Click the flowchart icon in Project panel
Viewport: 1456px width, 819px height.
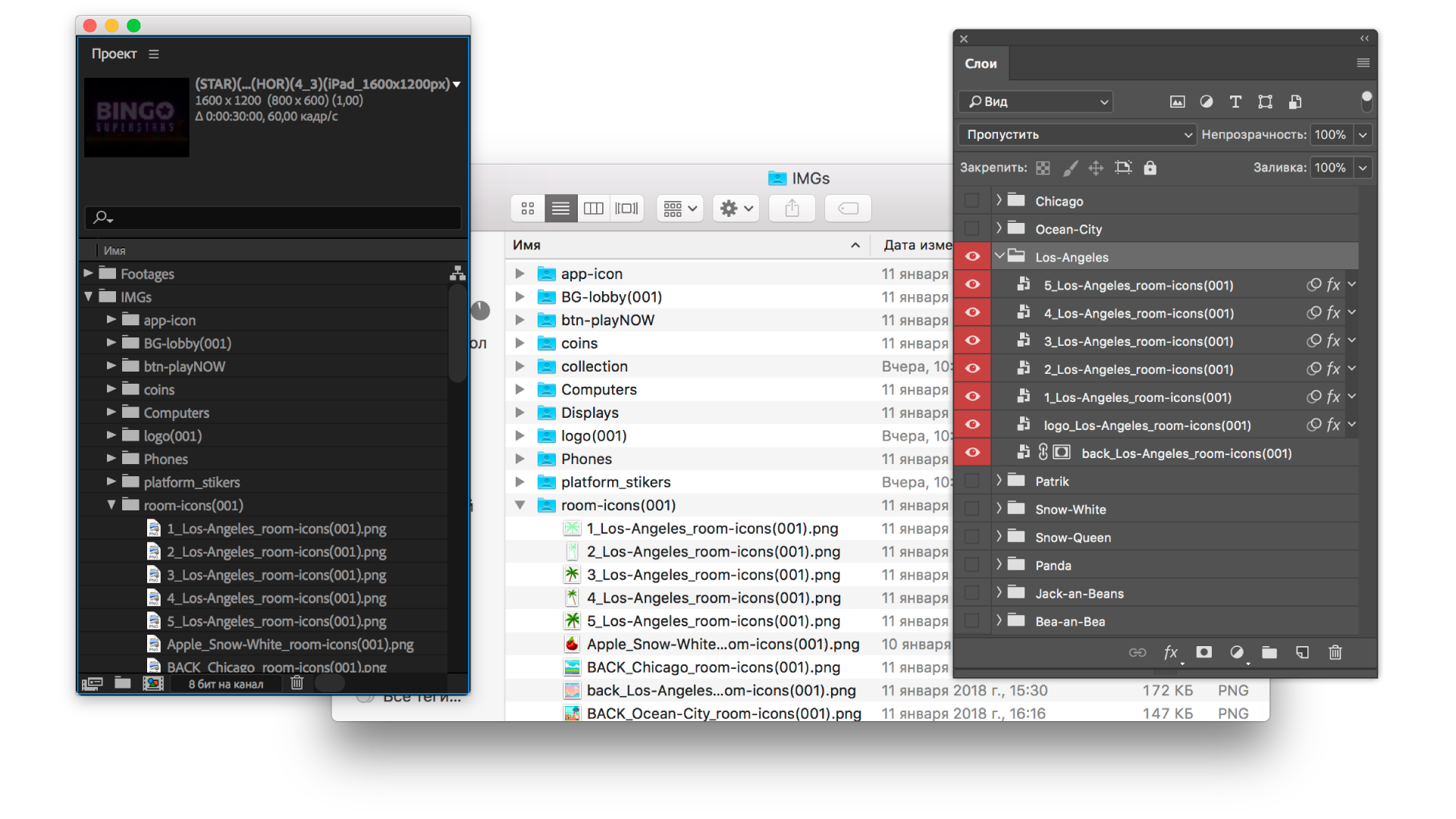(x=457, y=273)
